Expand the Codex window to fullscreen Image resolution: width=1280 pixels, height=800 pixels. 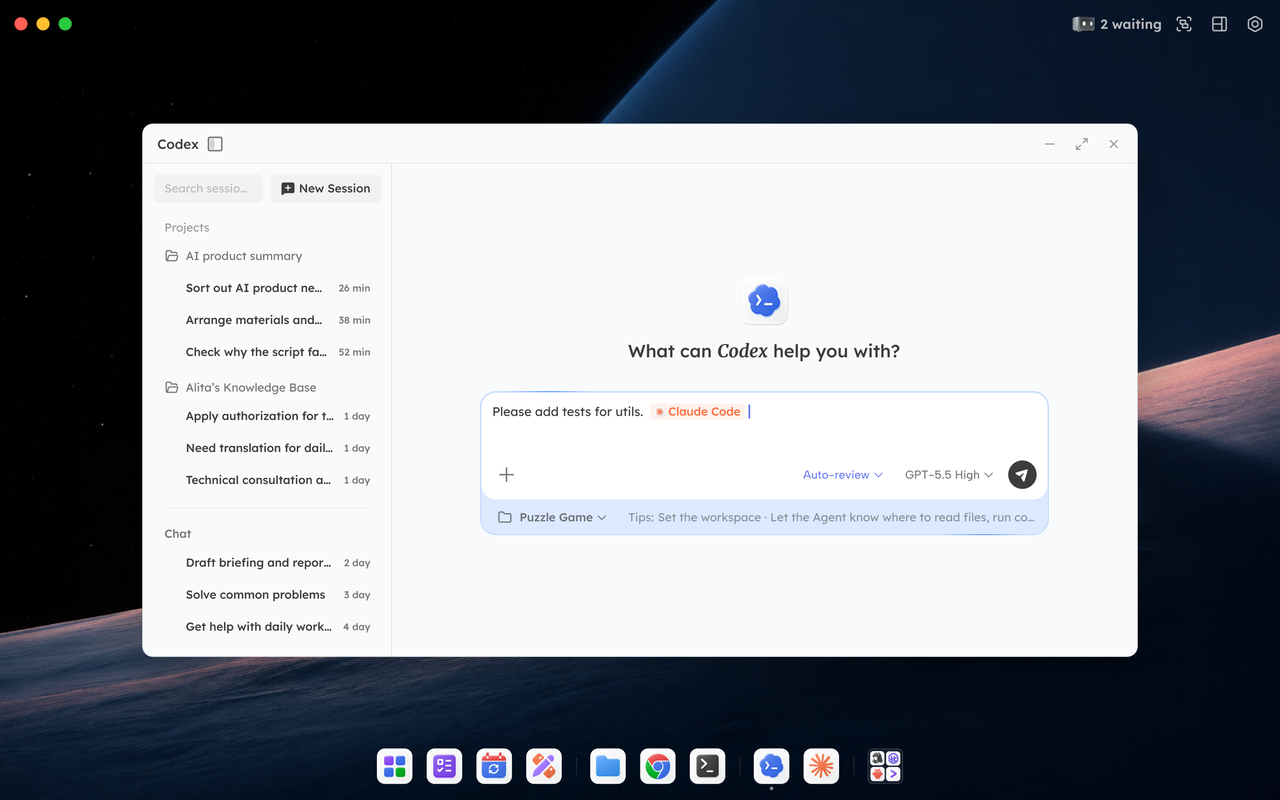pos(1082,144)
